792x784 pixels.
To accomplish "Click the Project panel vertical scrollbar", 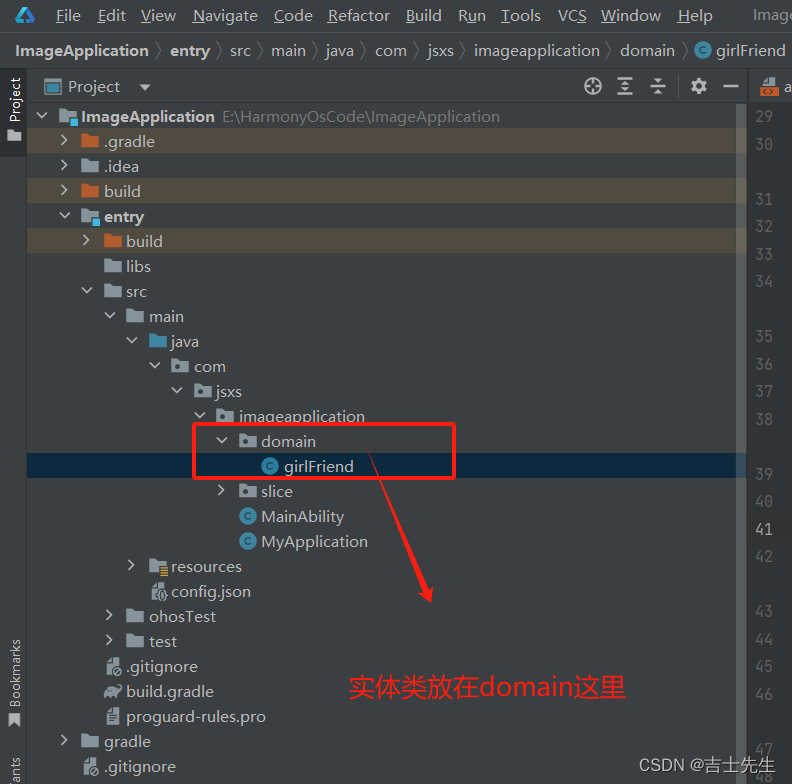I will [x=740, y=444].
